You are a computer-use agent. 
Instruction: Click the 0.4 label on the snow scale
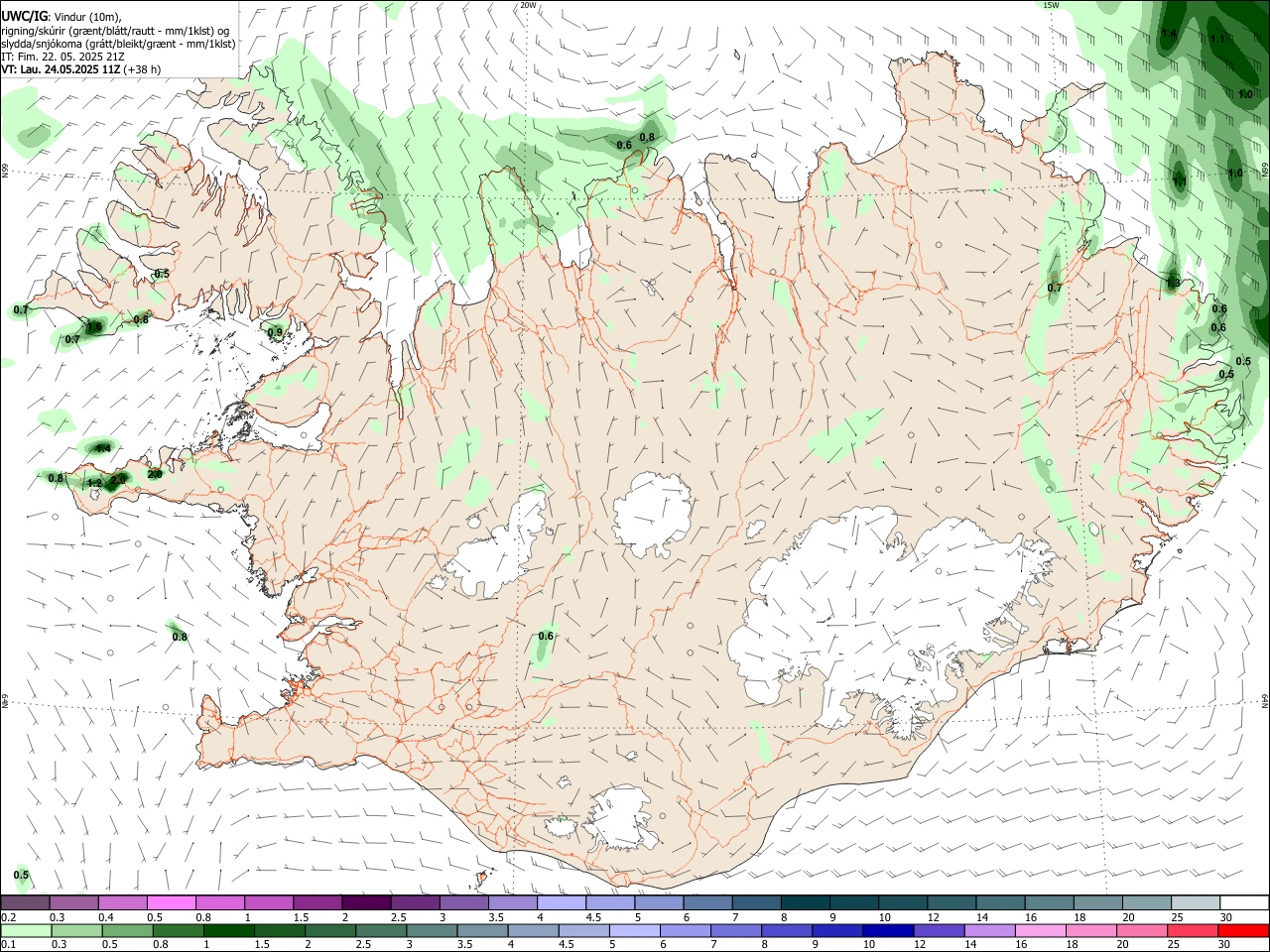pyautogui.click(x=105, y=917)
